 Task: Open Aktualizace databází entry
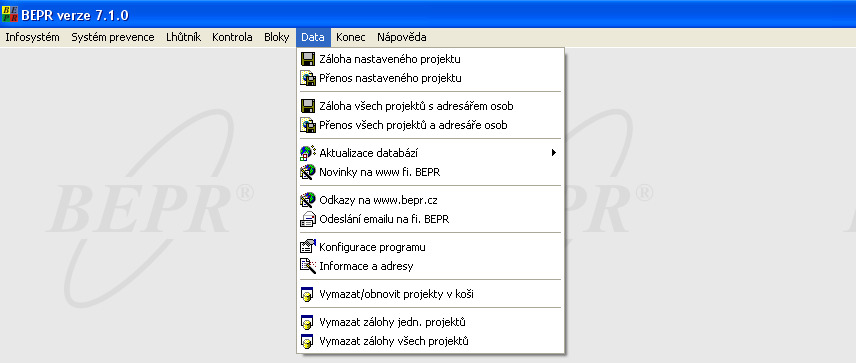tap(430, 153)
